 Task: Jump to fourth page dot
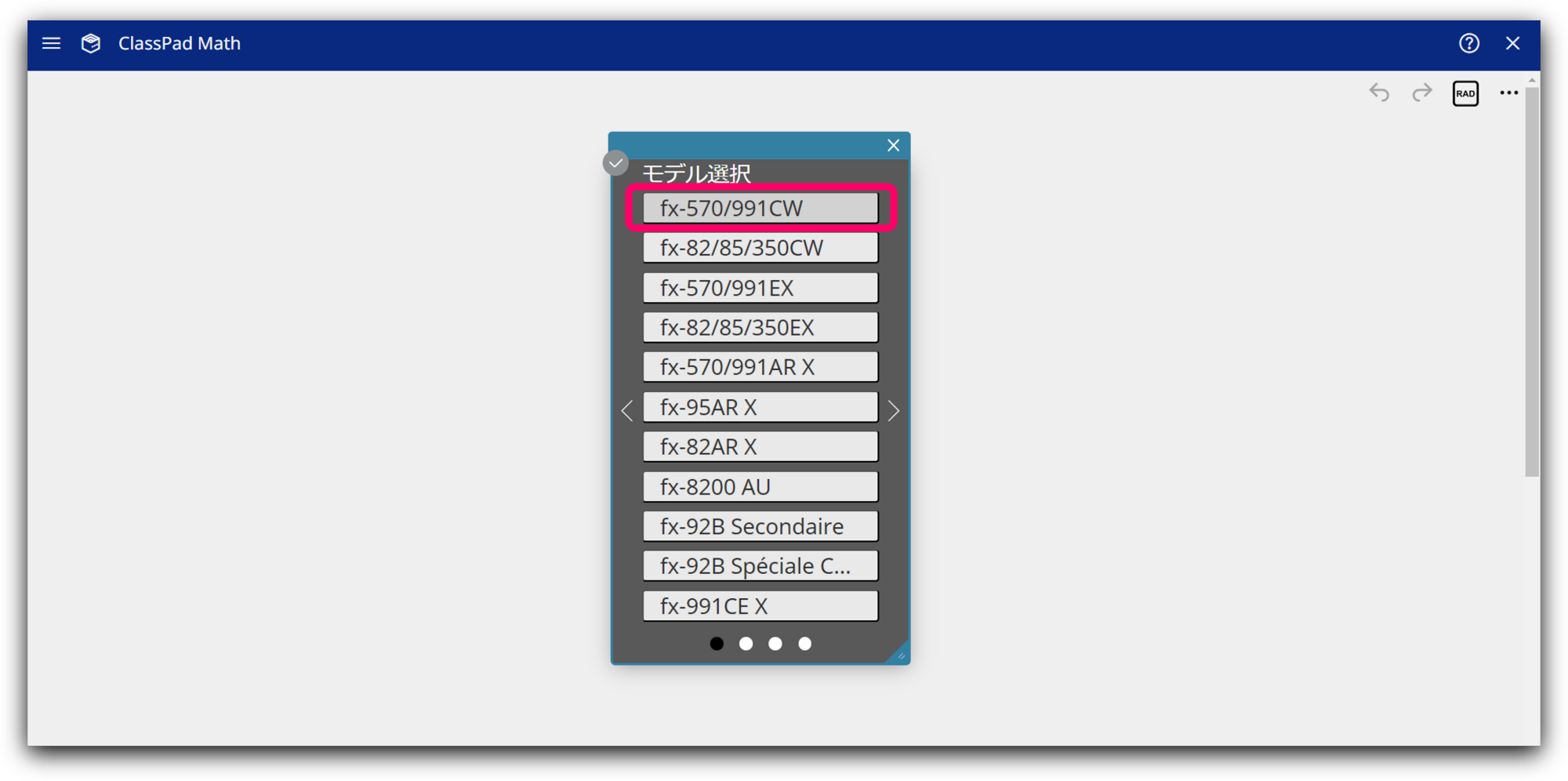[x=805, y=644]
